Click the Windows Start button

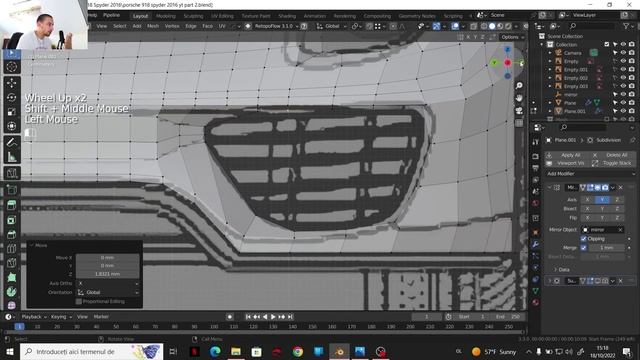point(9,351)
